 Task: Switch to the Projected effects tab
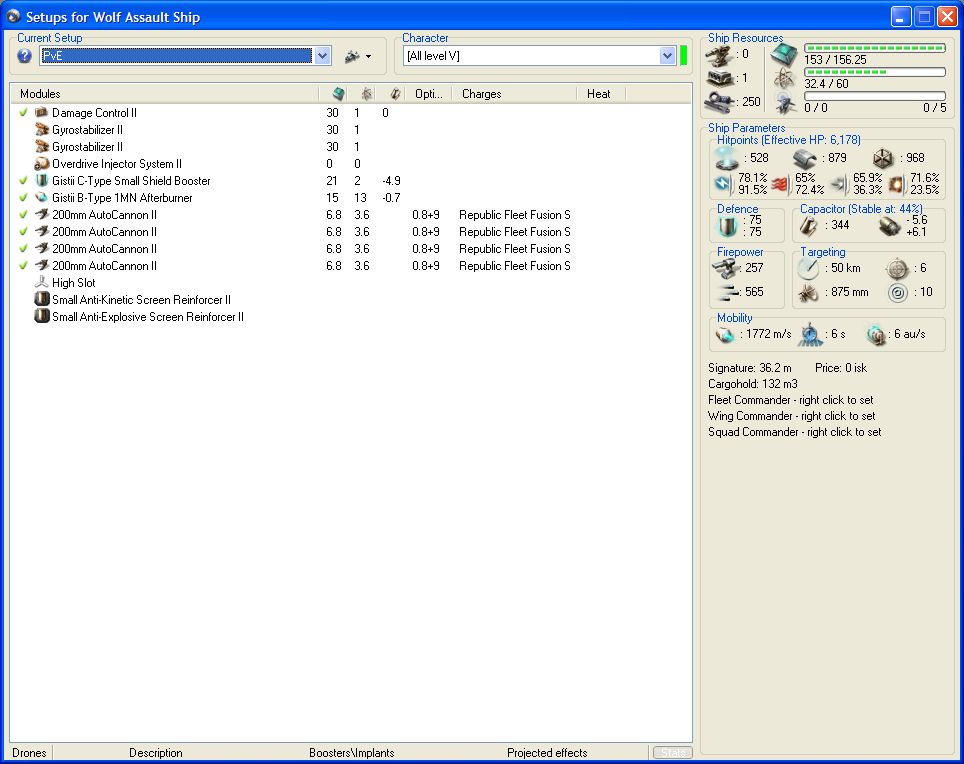point(547,753)
